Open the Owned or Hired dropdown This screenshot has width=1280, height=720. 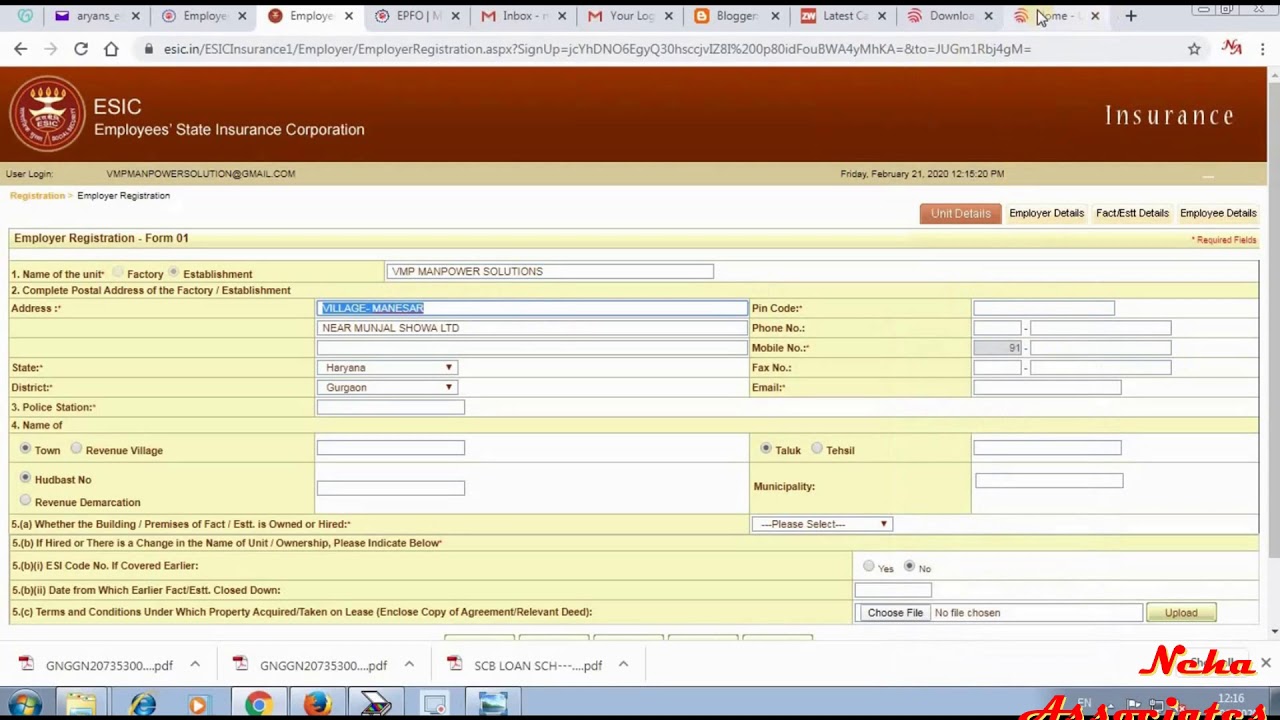pos(822,524)
